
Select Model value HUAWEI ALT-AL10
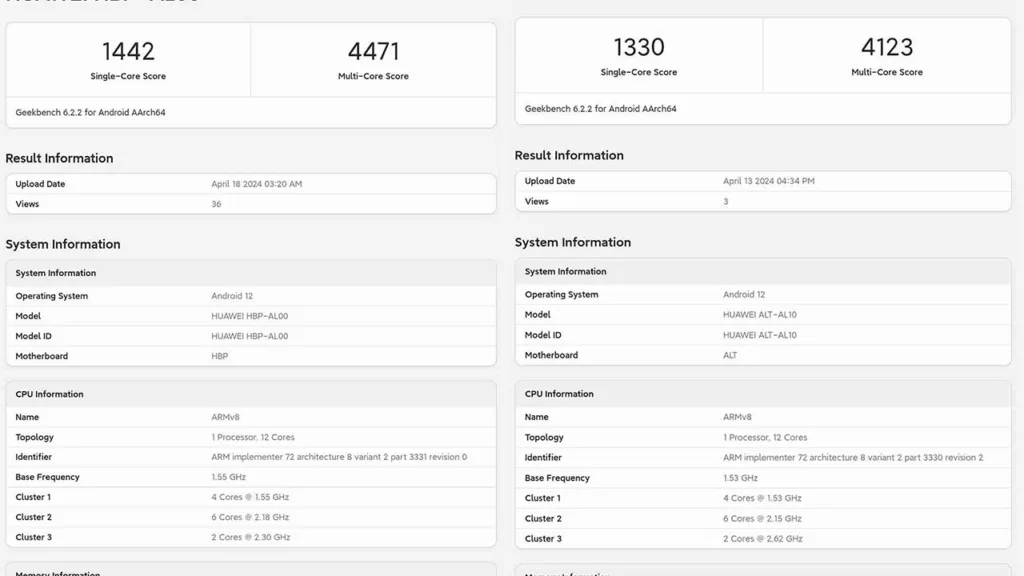coord(760,315)
